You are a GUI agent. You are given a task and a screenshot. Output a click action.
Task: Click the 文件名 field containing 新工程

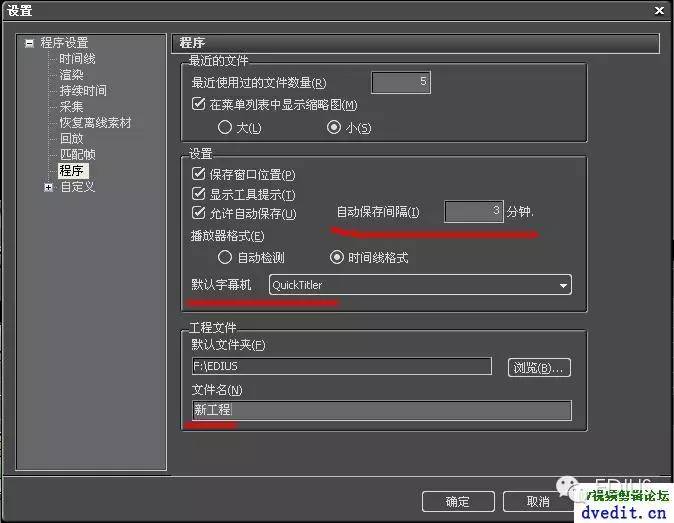[x=382, y=410]
